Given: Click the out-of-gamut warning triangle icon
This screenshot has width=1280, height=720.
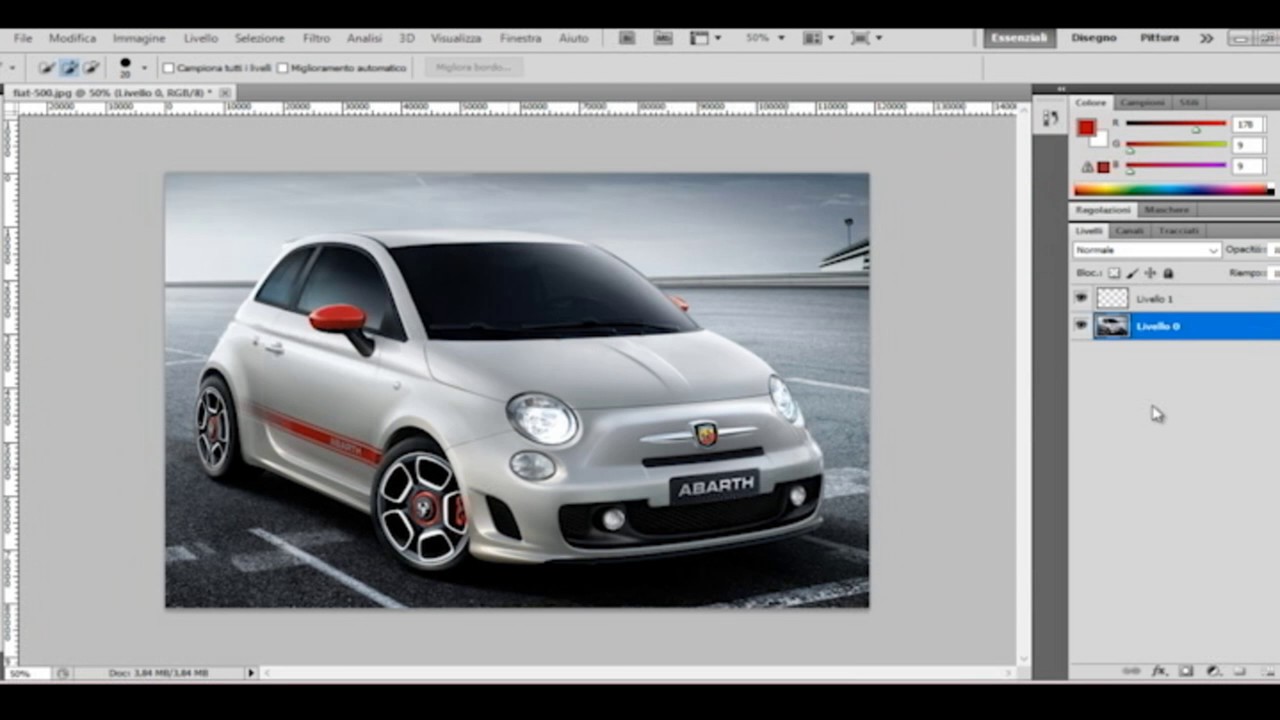Looking at the screenshot, I should point(1088,167).
